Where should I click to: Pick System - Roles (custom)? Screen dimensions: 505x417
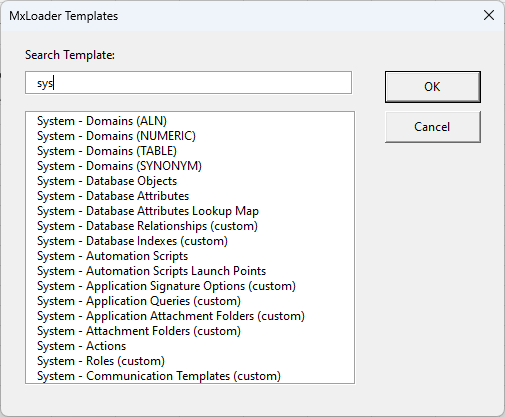pyautogui.click(x=190, y=361)
